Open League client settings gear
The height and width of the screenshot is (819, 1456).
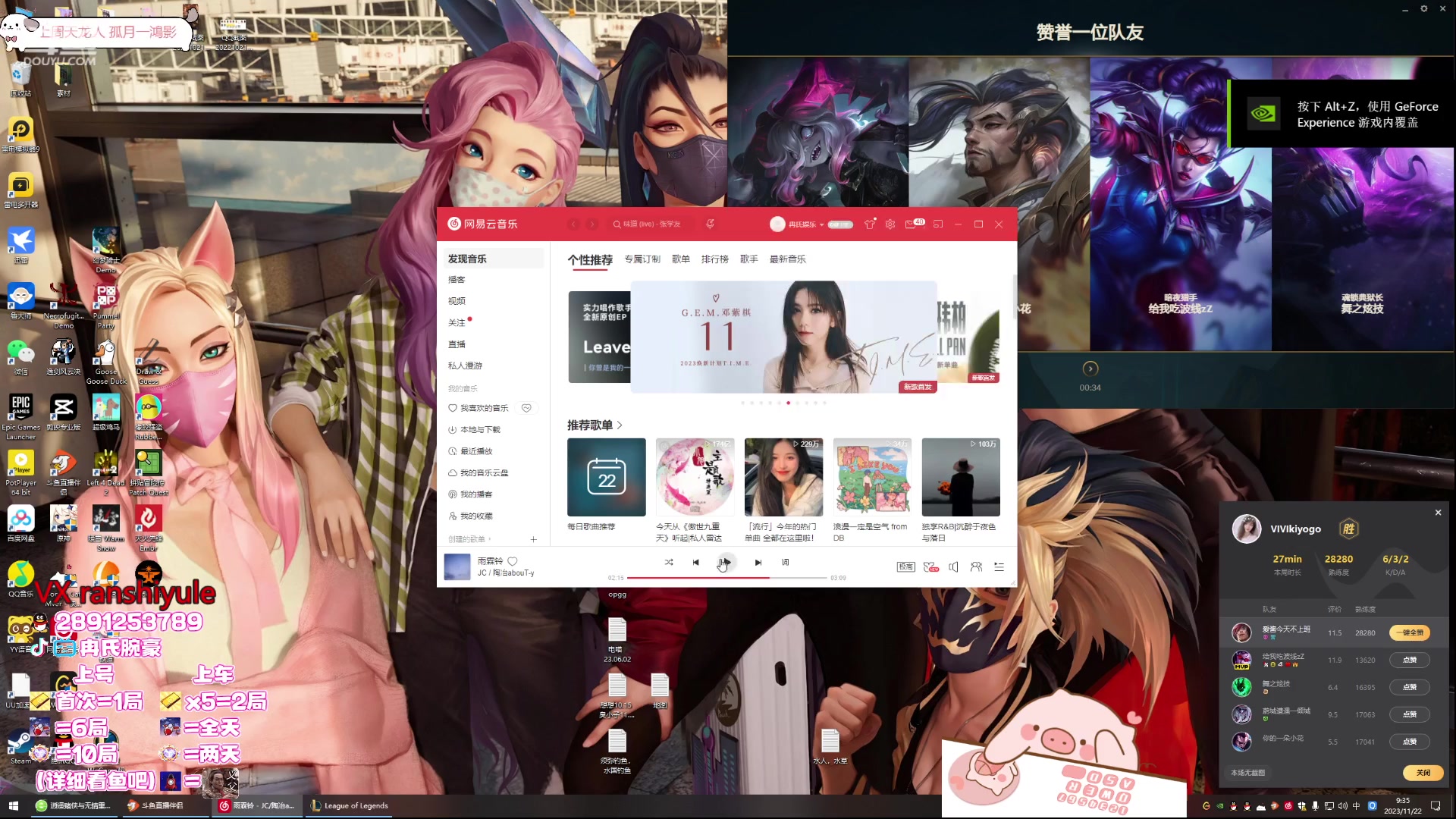point(1424,8)
